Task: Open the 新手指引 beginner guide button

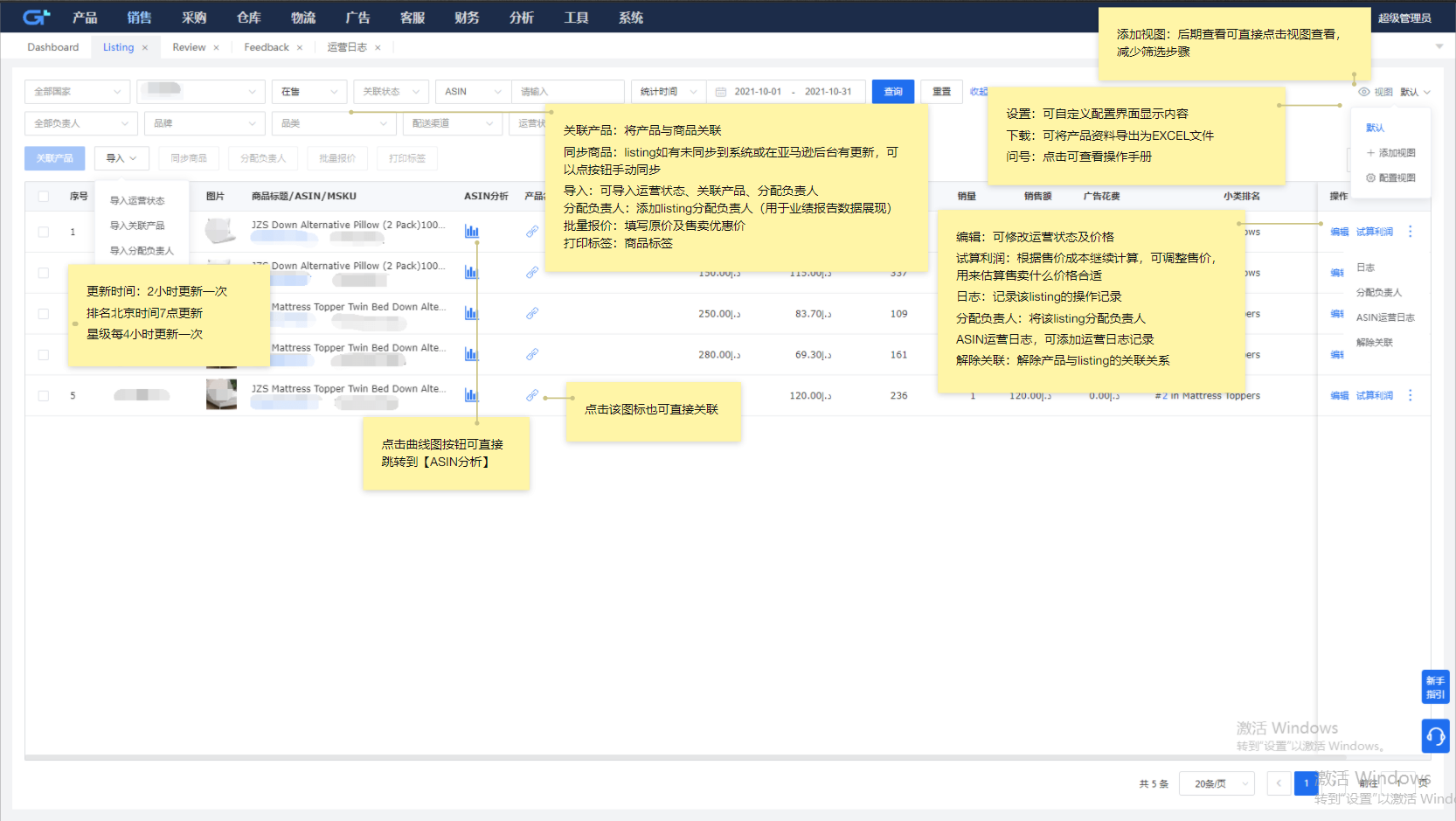Action: tap(1436, 687)
